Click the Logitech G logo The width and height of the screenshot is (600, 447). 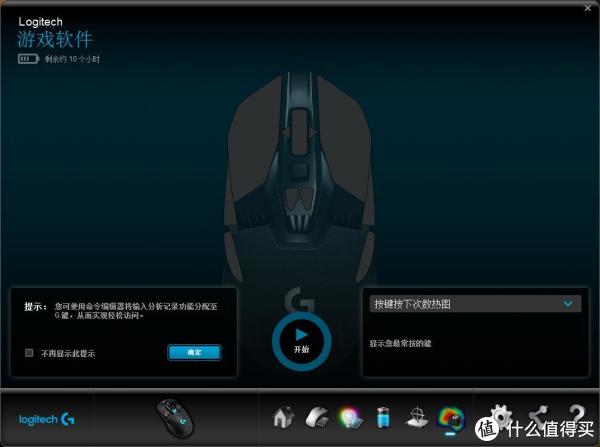tap(47, 419)
